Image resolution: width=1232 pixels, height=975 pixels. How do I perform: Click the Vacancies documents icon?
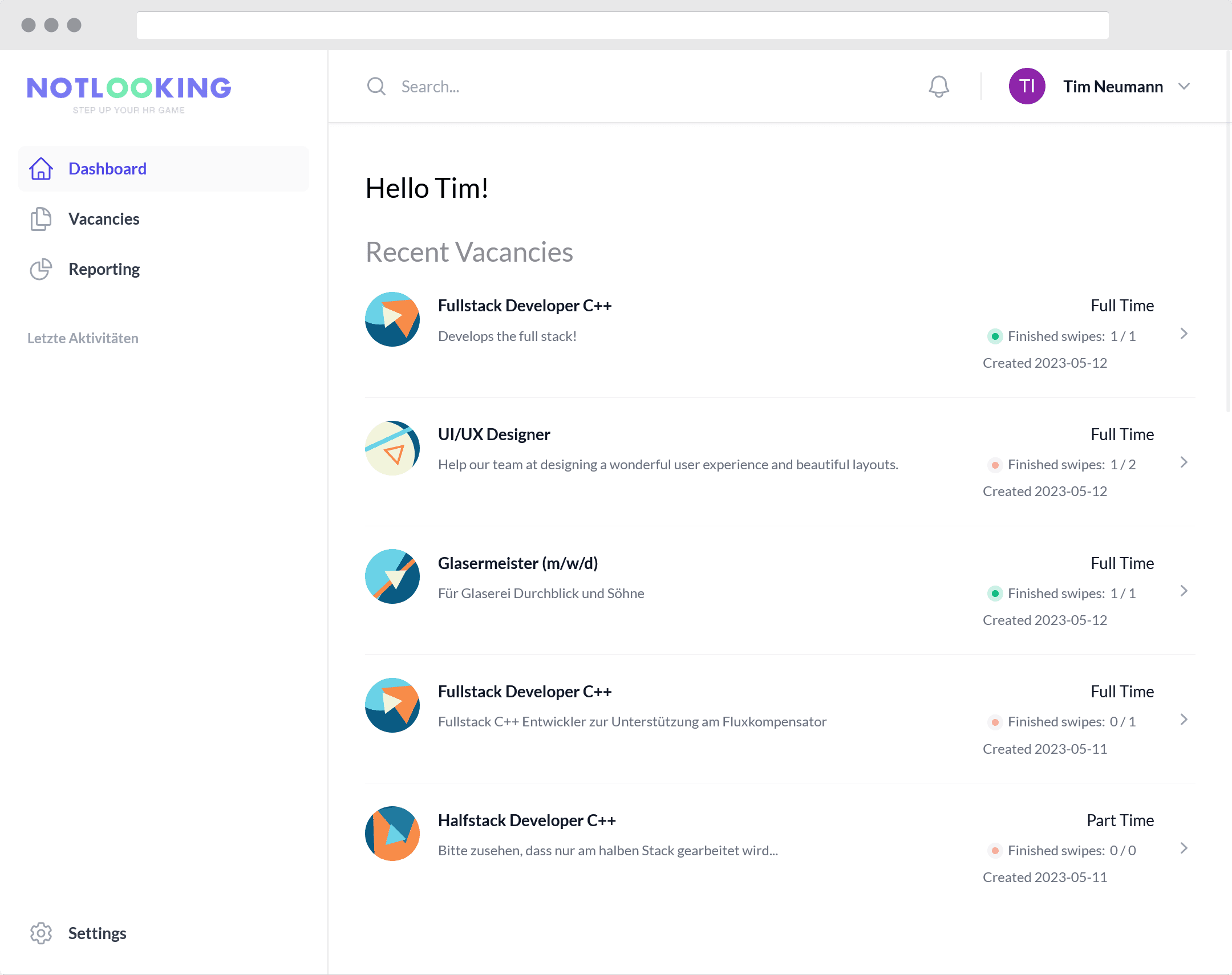(41, 219)
